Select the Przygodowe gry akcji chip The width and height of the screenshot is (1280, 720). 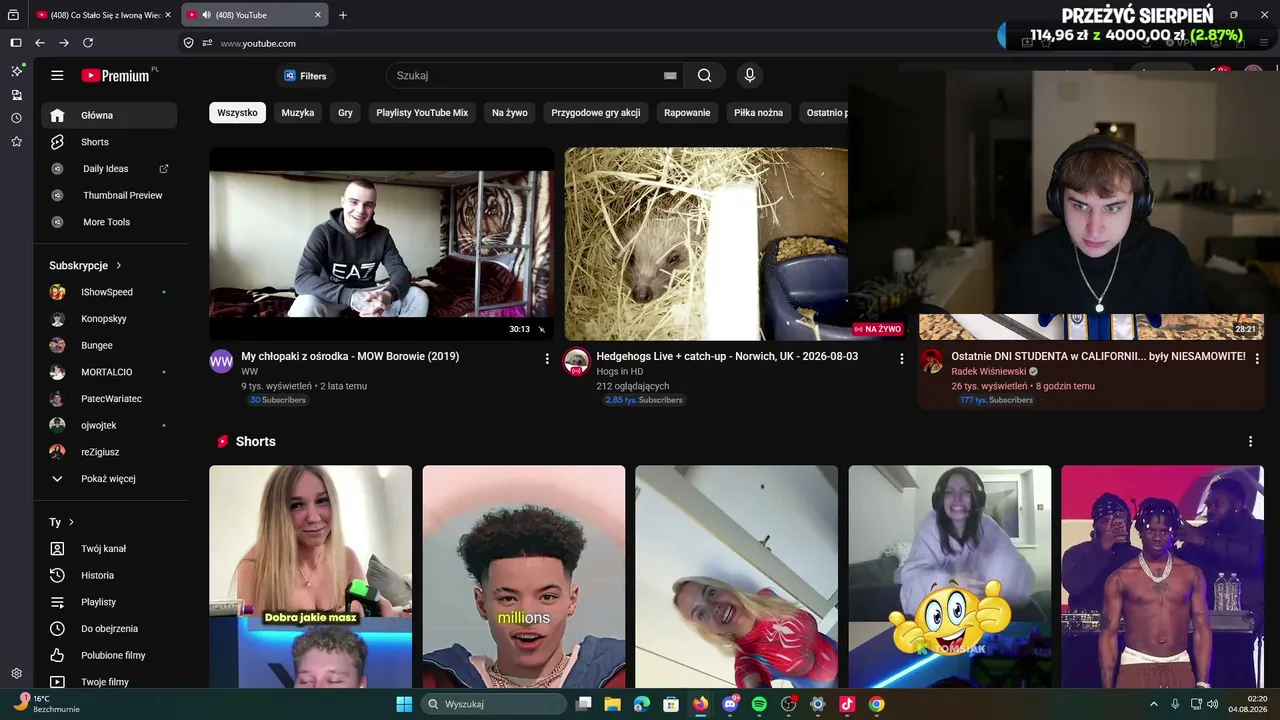tap(596, 113)
